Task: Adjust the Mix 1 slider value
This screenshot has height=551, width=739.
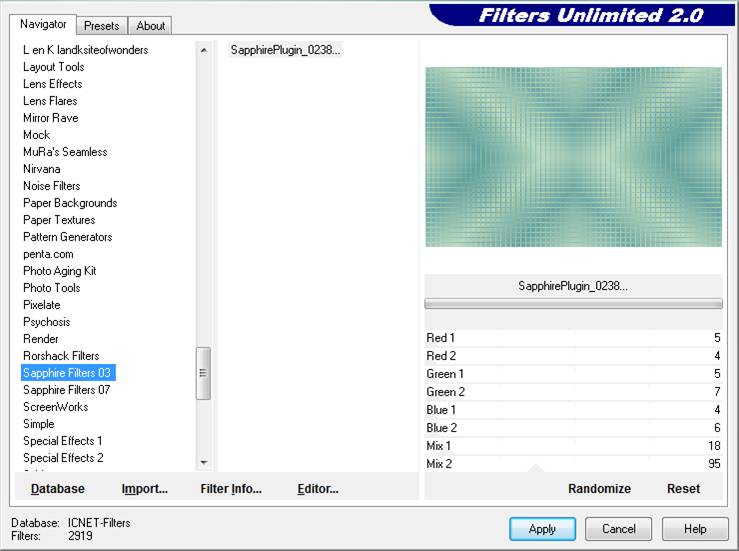Action: click(573, 446)
